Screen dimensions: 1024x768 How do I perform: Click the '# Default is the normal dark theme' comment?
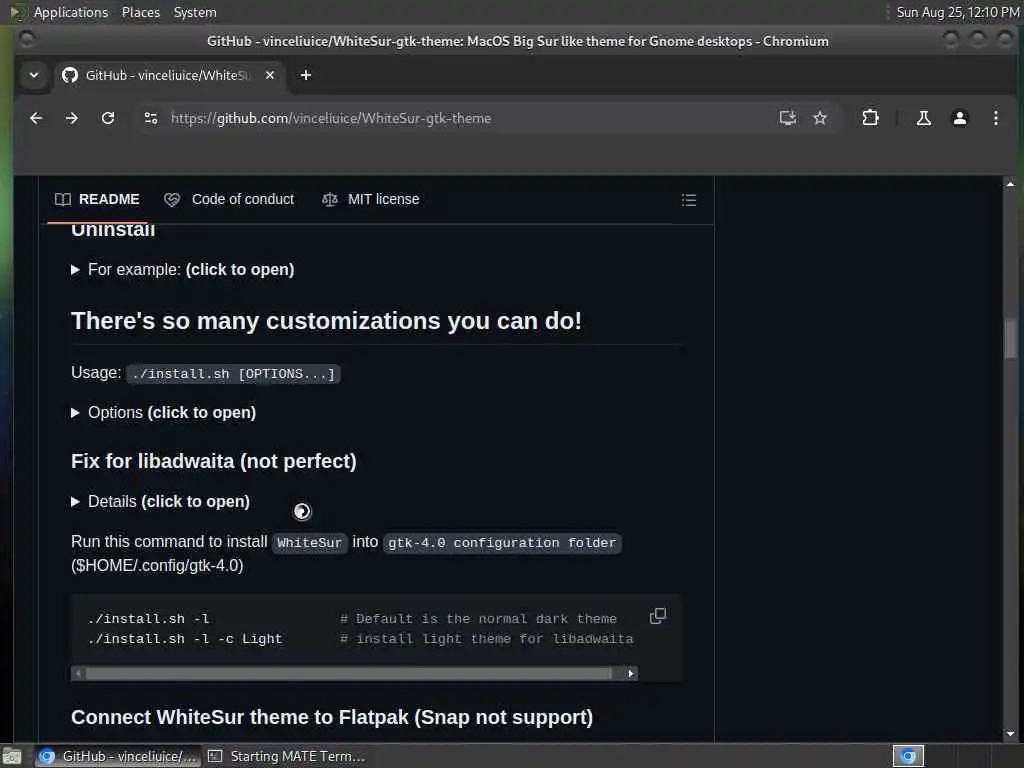[x=478, y=618]
